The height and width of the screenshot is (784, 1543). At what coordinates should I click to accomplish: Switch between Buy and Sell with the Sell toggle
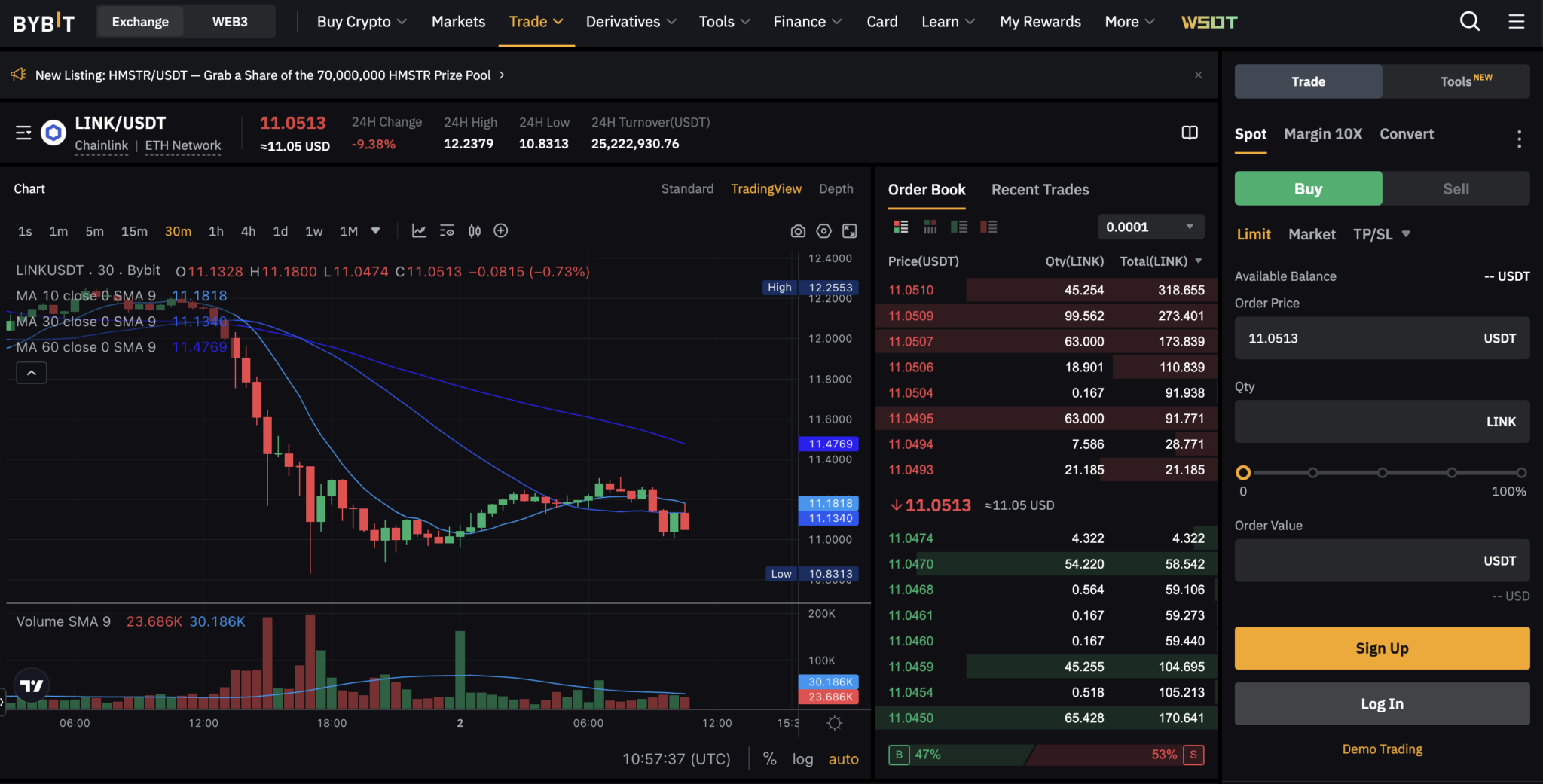(1455, 188)
